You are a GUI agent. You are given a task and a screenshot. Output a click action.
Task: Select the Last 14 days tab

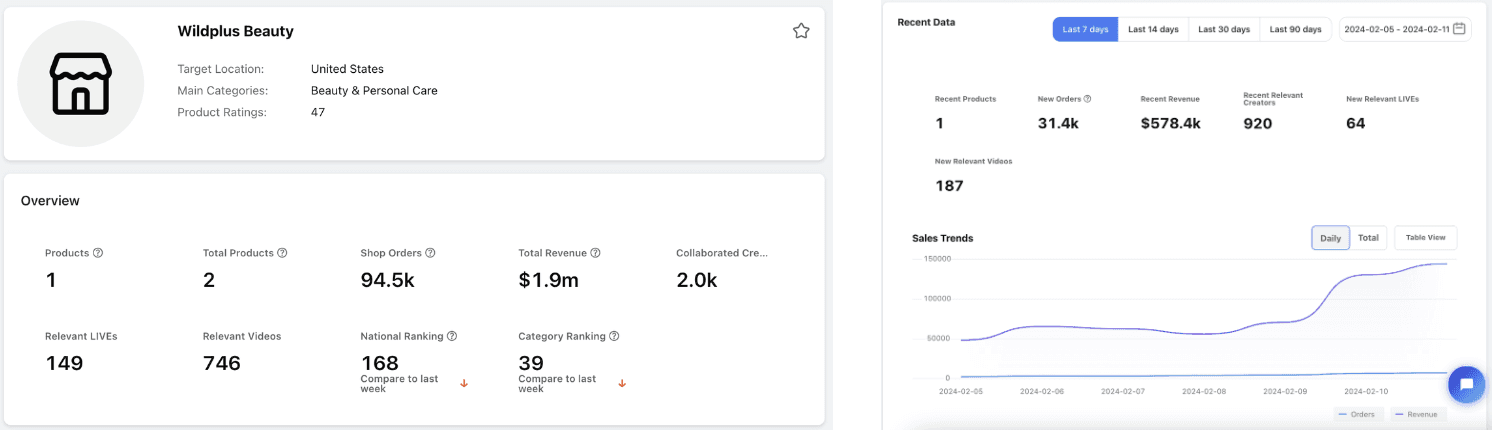1153,29
